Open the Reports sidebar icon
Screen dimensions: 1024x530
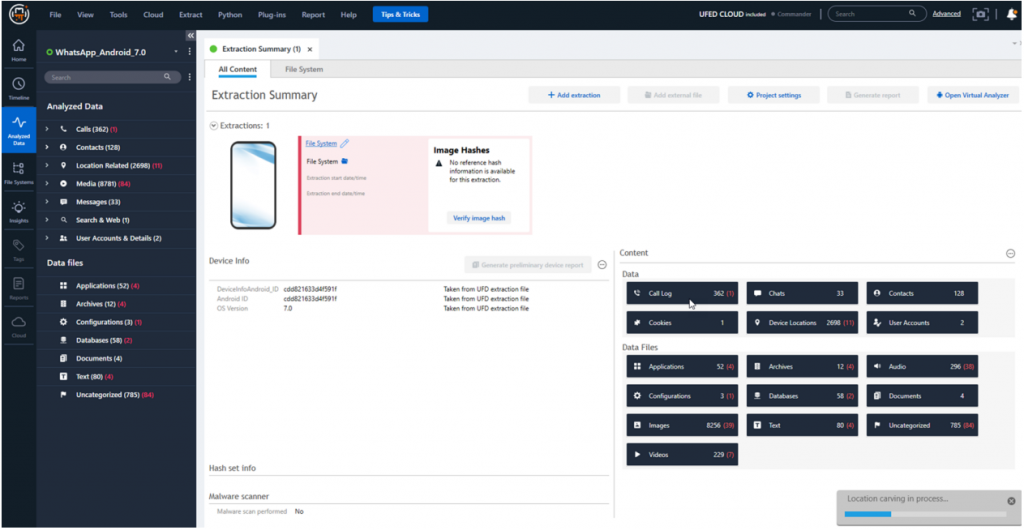click(x=18, y=288)
